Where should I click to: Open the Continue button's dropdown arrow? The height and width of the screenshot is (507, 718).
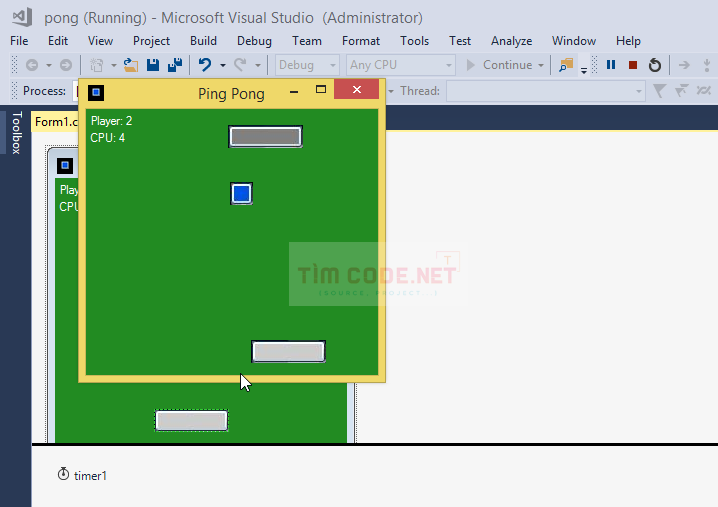pos(541,65)
